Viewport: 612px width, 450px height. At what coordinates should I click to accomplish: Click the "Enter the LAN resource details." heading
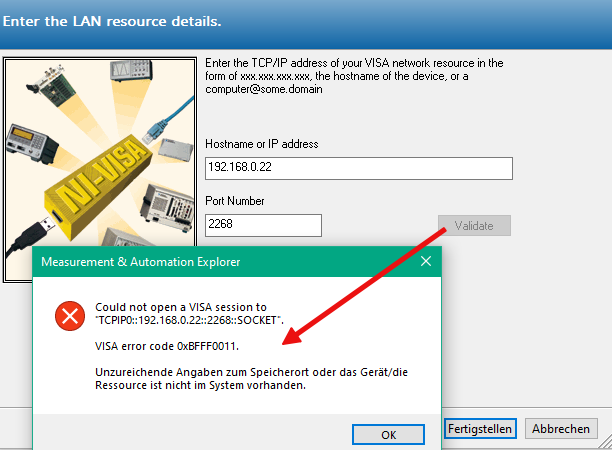[x=112, y=21]
